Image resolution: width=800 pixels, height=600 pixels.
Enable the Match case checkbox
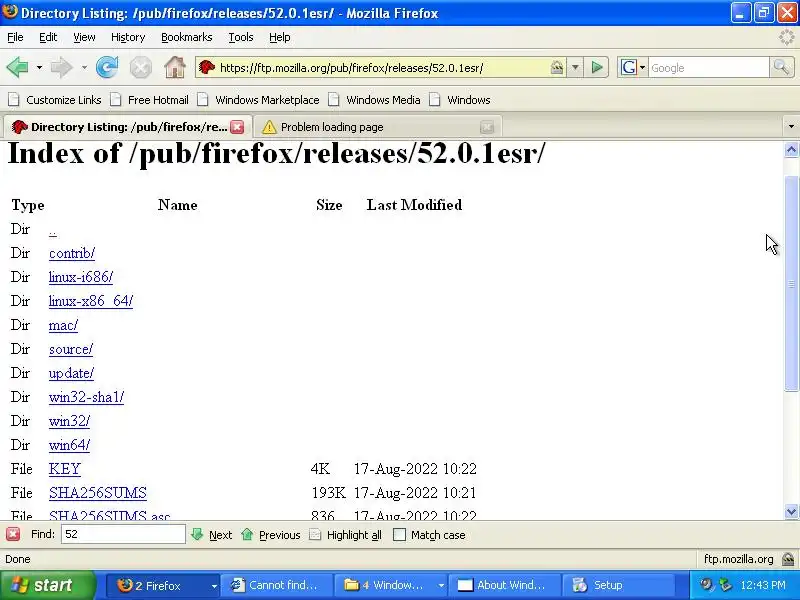[x=399, y=535]
